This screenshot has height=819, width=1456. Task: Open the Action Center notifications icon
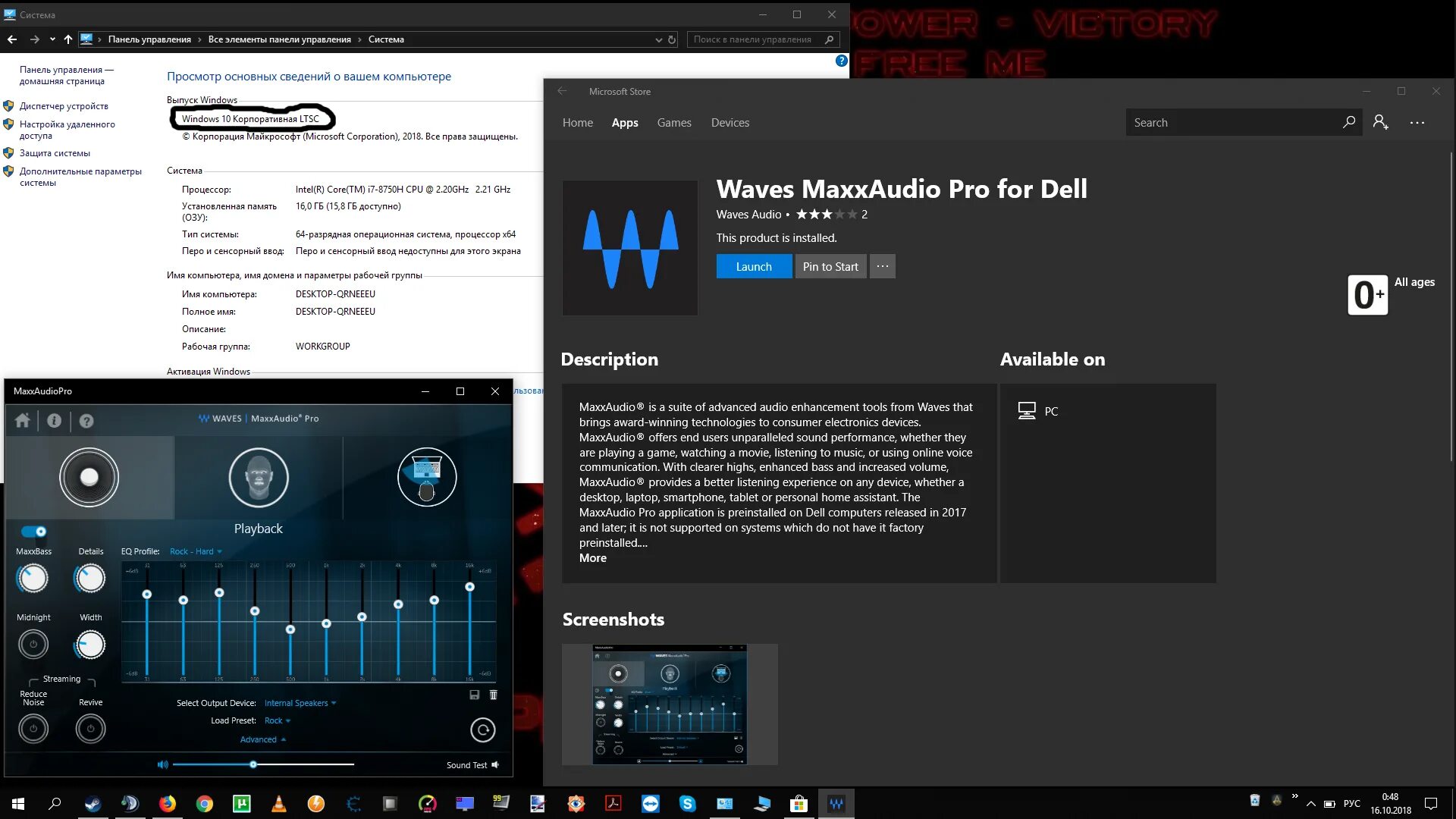point(1431,804)
